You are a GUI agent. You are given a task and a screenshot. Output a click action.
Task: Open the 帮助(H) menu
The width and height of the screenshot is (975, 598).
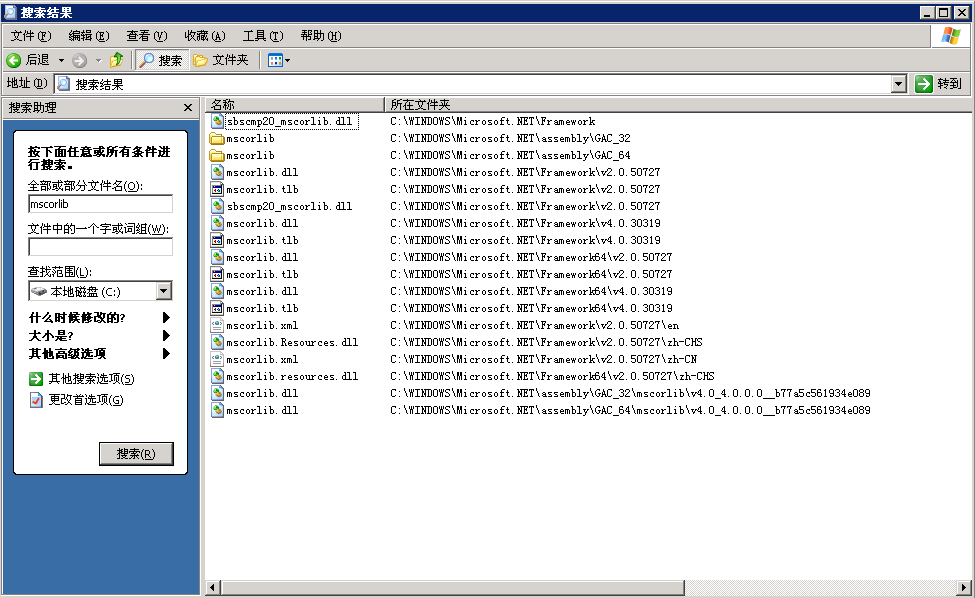click(321, 36)
